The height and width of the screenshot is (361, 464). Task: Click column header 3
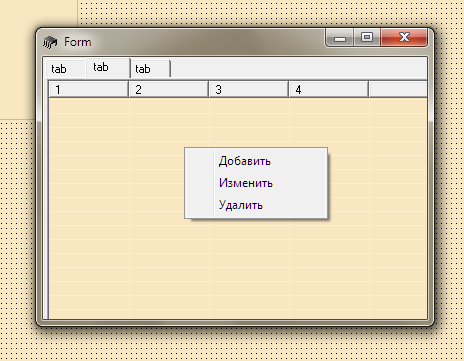pos(249,89)
